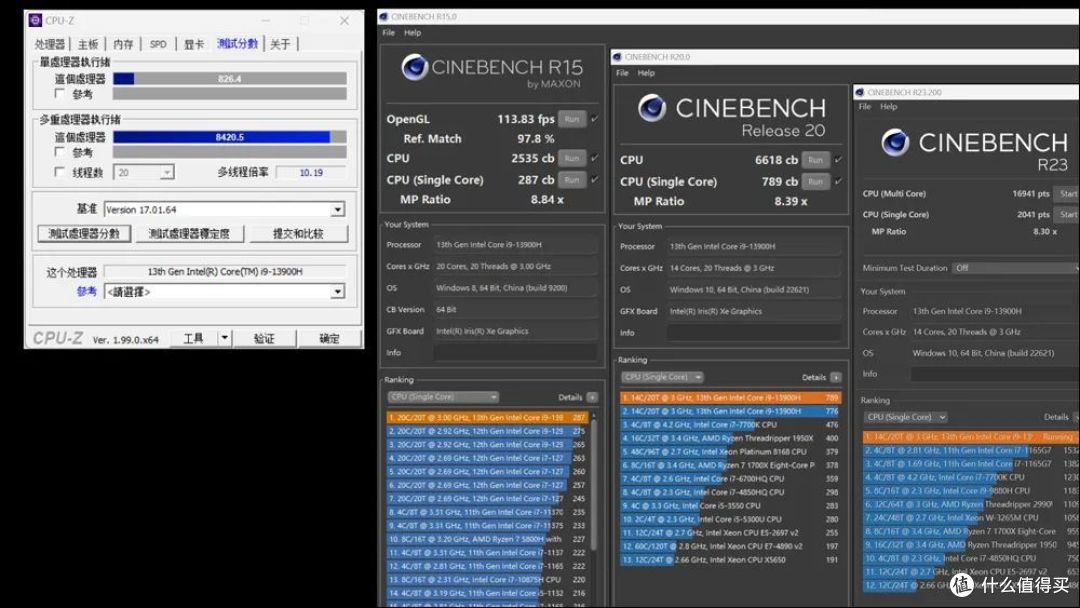
Task: Run the CPU test in Cinebench R20
Action: click(816, 160)
